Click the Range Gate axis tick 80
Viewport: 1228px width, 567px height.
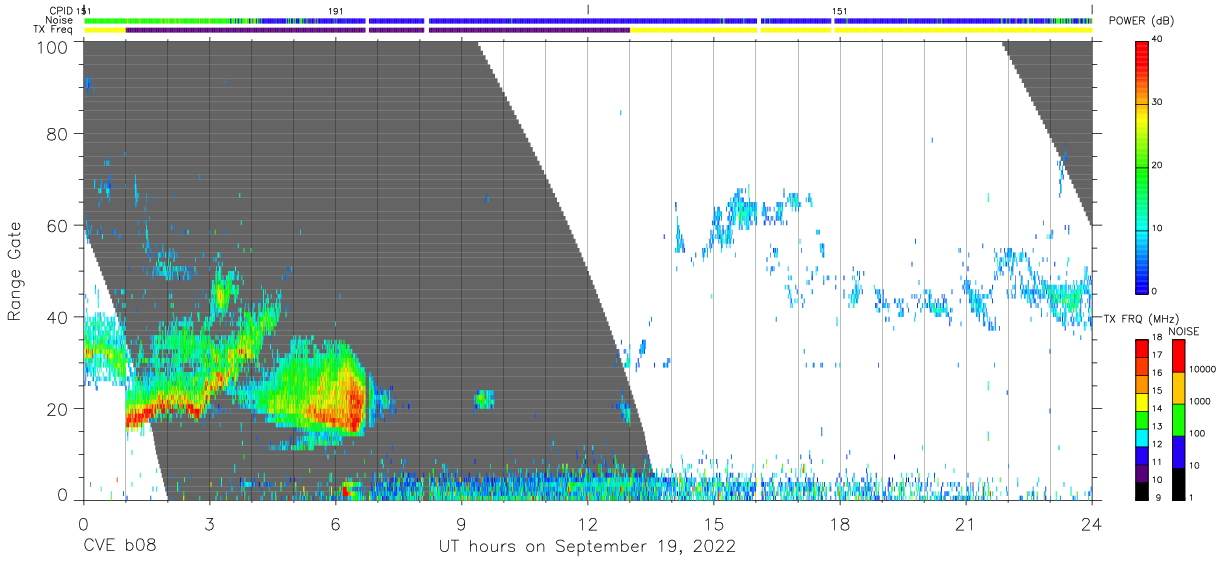[x=58, y=134]
